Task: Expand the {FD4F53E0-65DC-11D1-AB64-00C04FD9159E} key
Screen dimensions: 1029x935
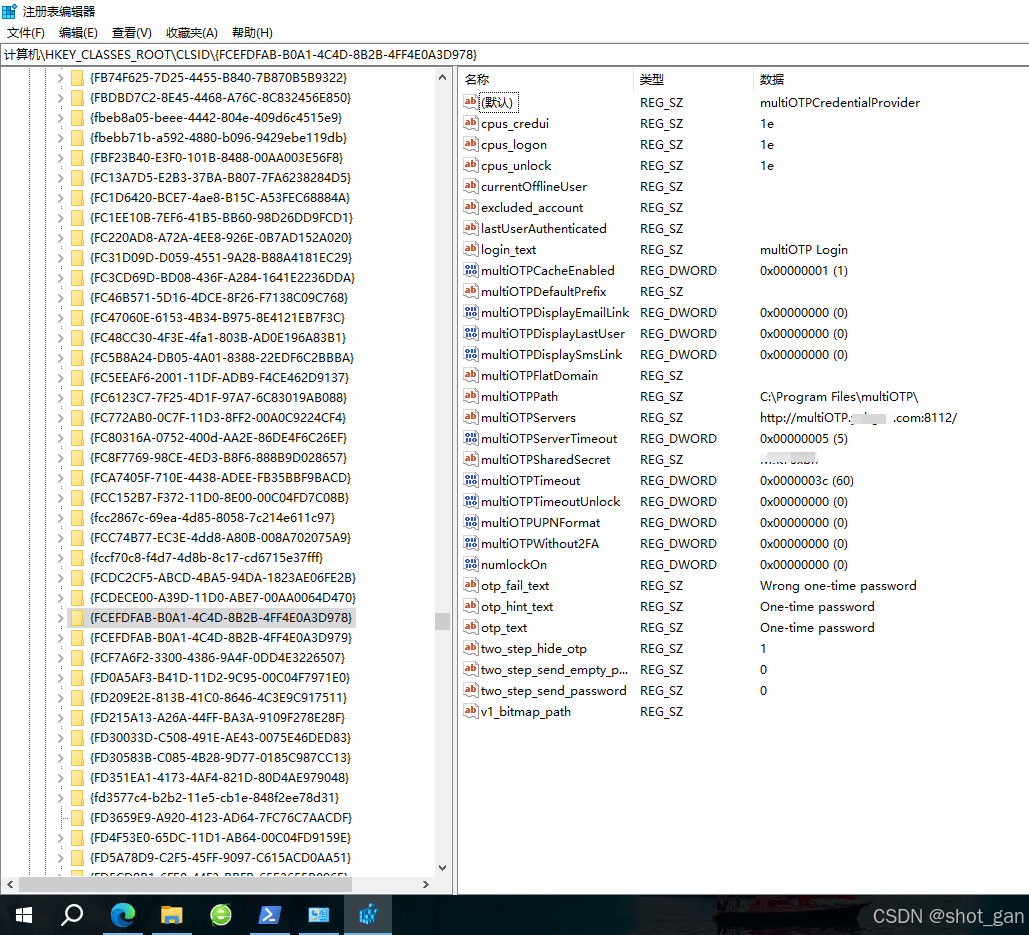Action: (x=60, y=838)
